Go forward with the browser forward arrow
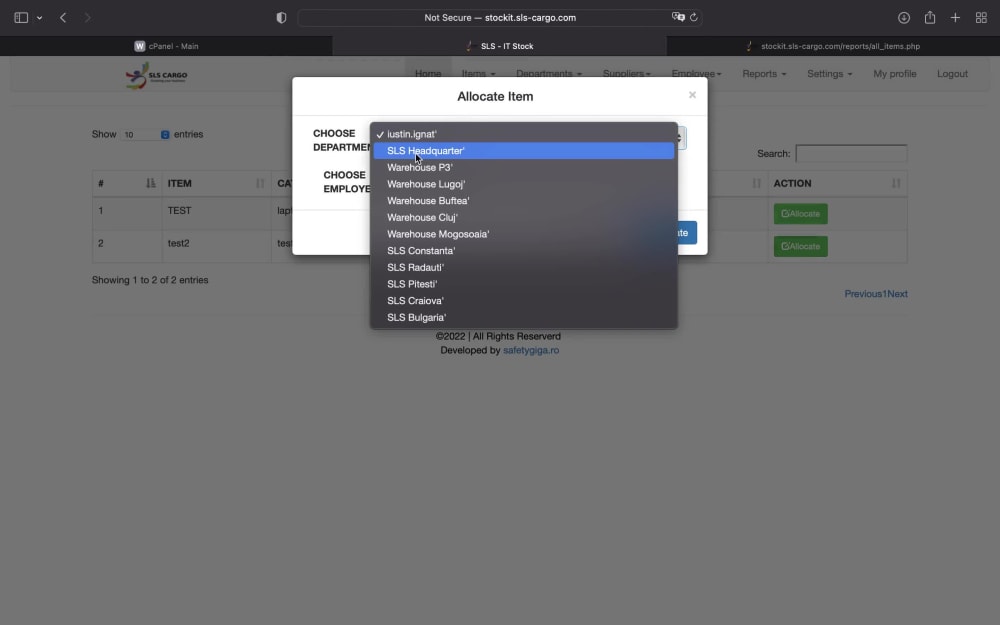This screenshot has width=1000, height=625. 87,18
